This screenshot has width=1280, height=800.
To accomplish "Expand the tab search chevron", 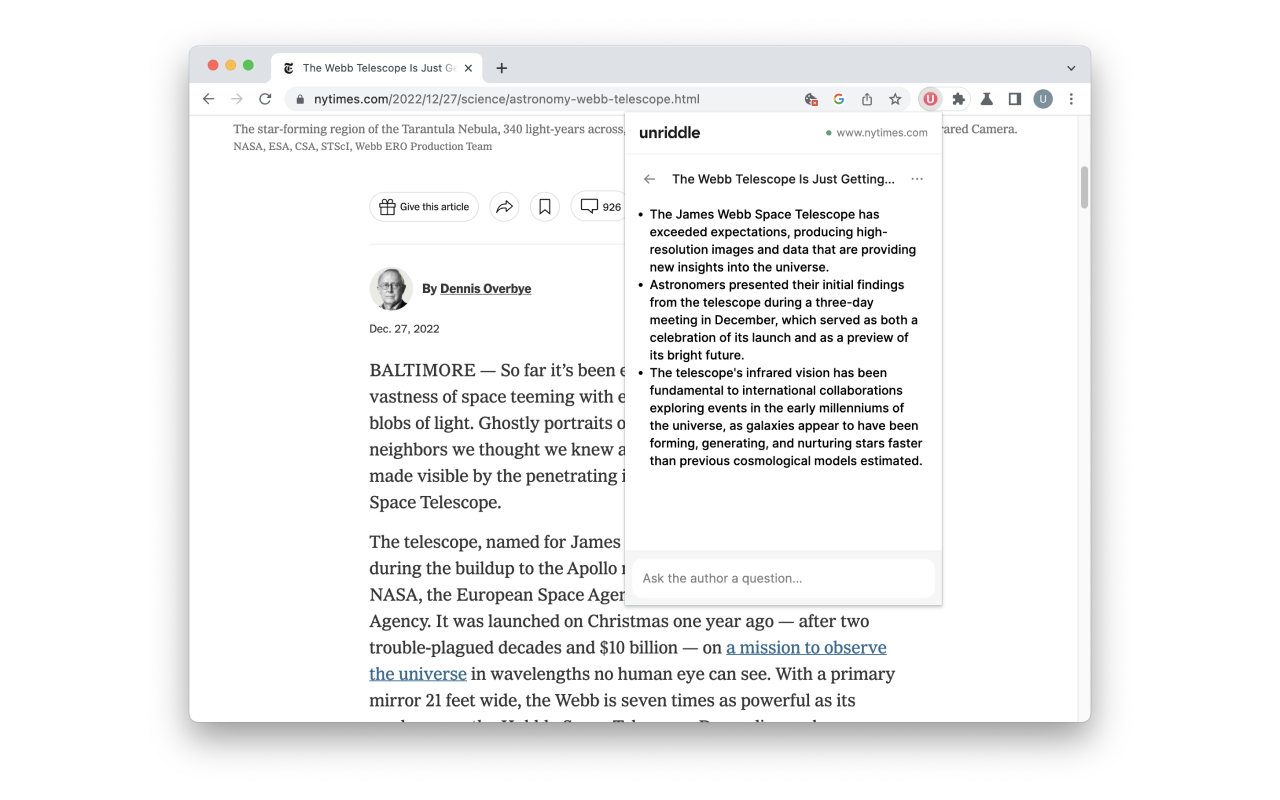I will (x=1071, y=68).
